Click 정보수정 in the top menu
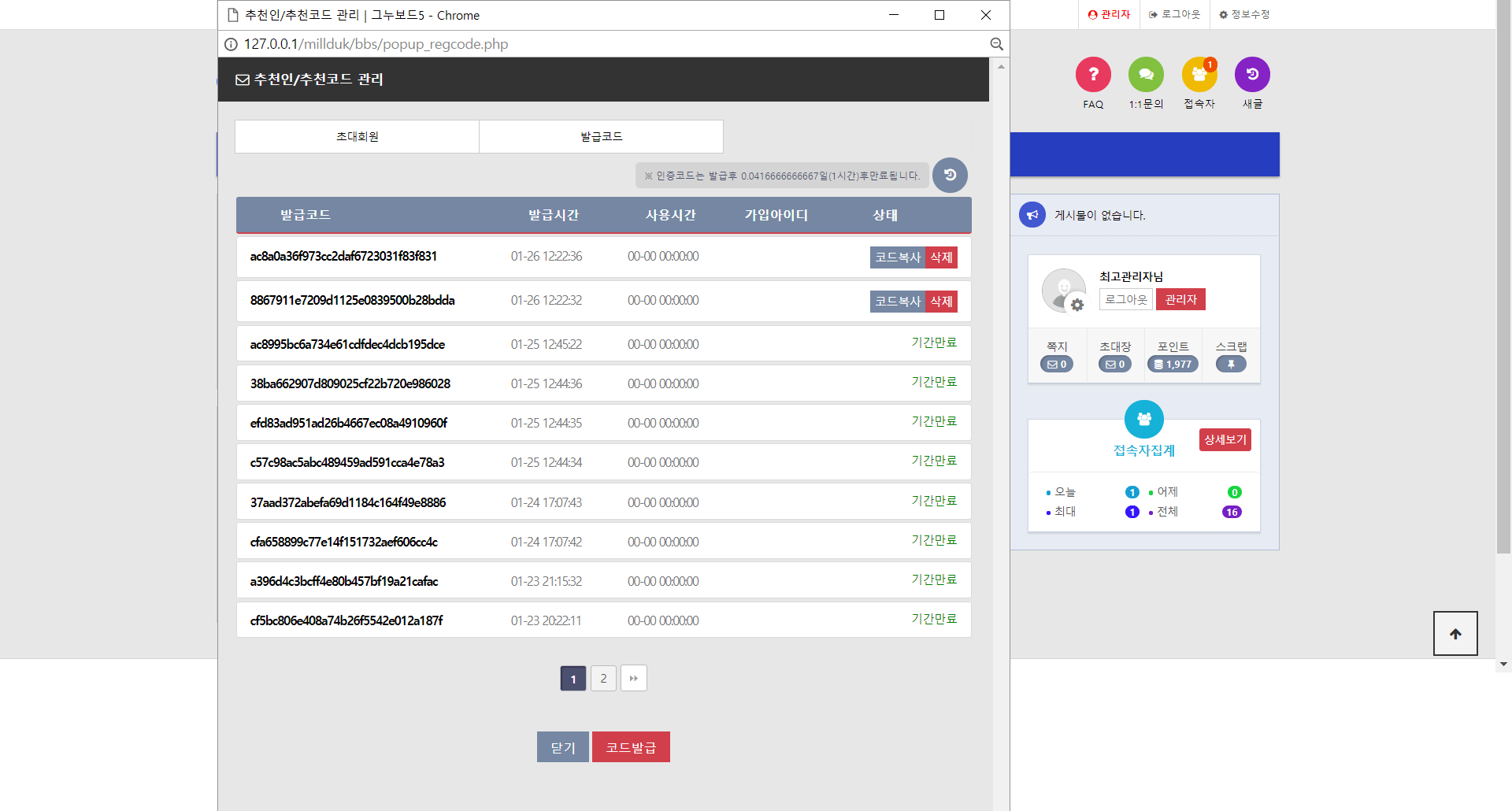The height and width of the screenshot is (811, 1512). point(1244,14)
